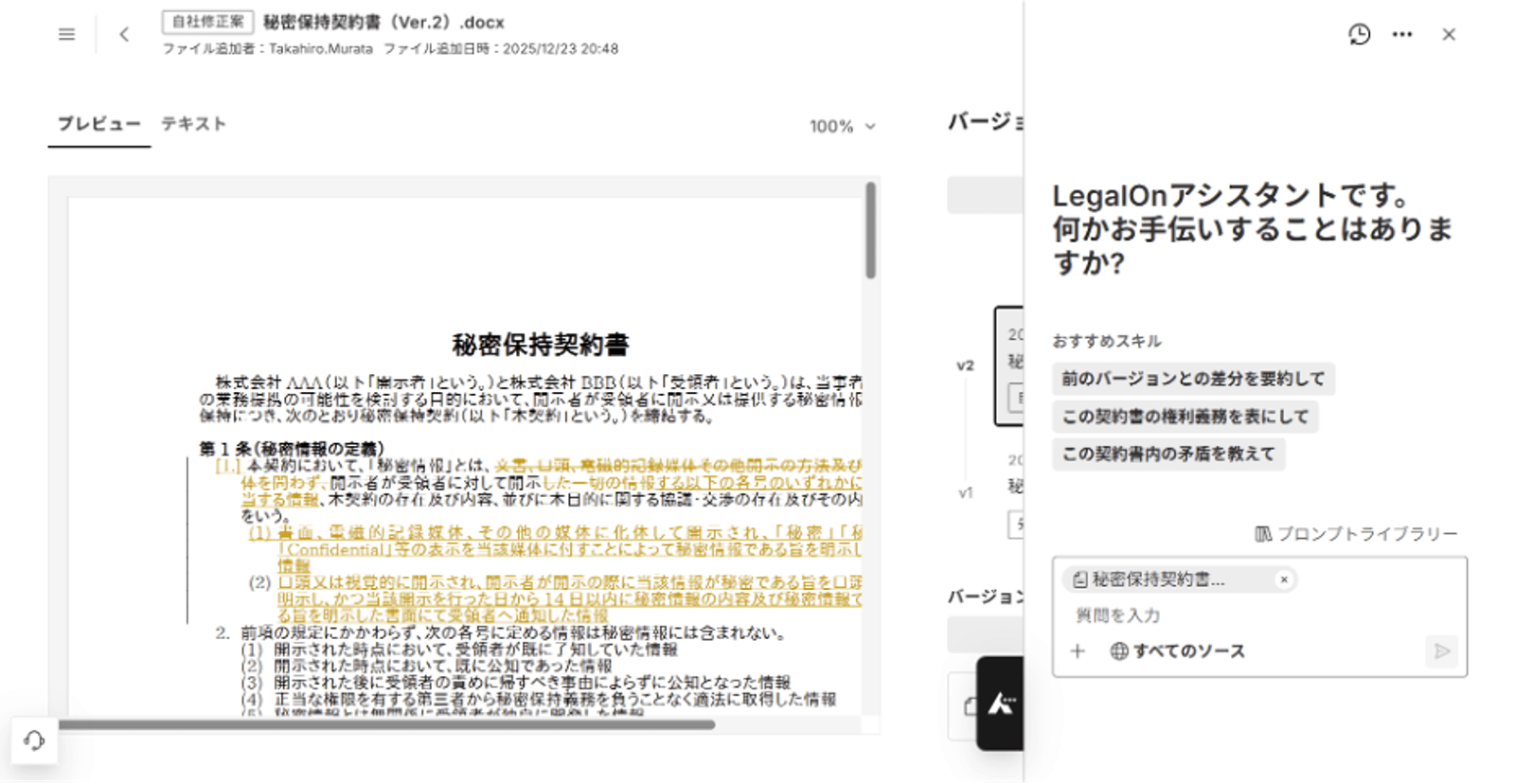The height and width of the screenshot is (784, 1515).
Task: Go back using the left arrow
Action: pyautogui.click(x=124, y=34)
